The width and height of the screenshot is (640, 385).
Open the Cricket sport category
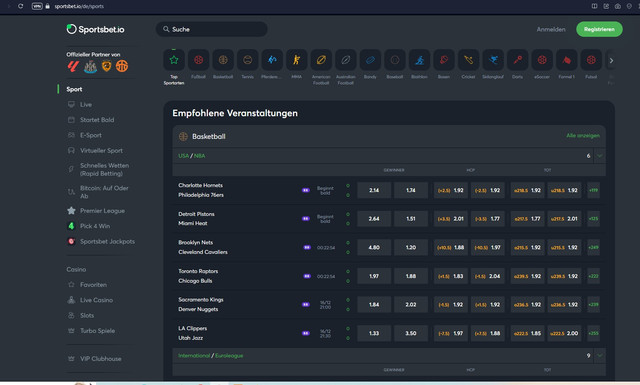[x=468, y=60]
